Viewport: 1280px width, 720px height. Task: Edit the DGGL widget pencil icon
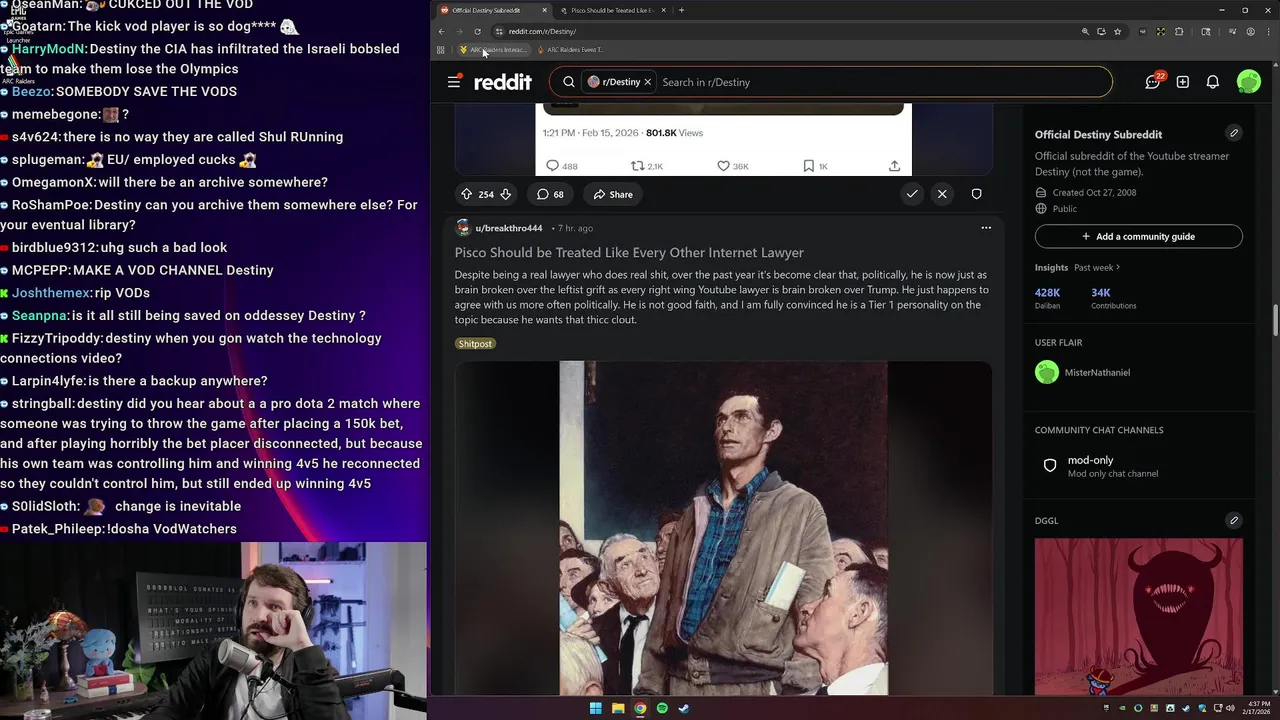(x=1234, y=520)
